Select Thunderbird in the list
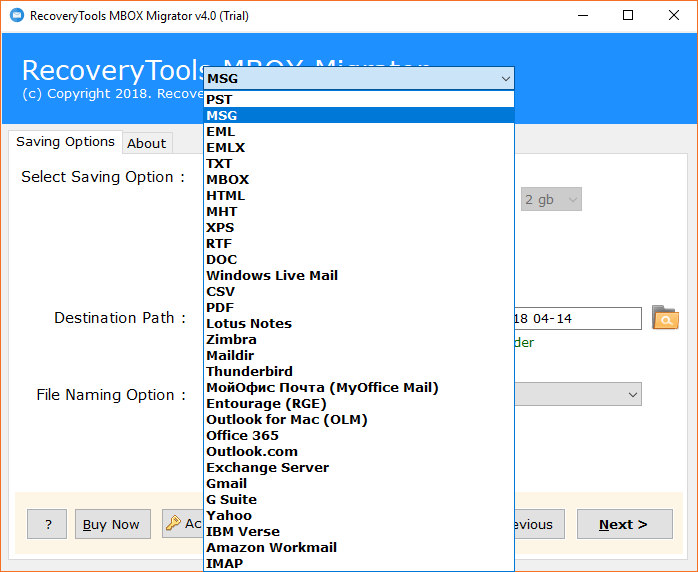The image size is (698, 572). click(359, 372)
